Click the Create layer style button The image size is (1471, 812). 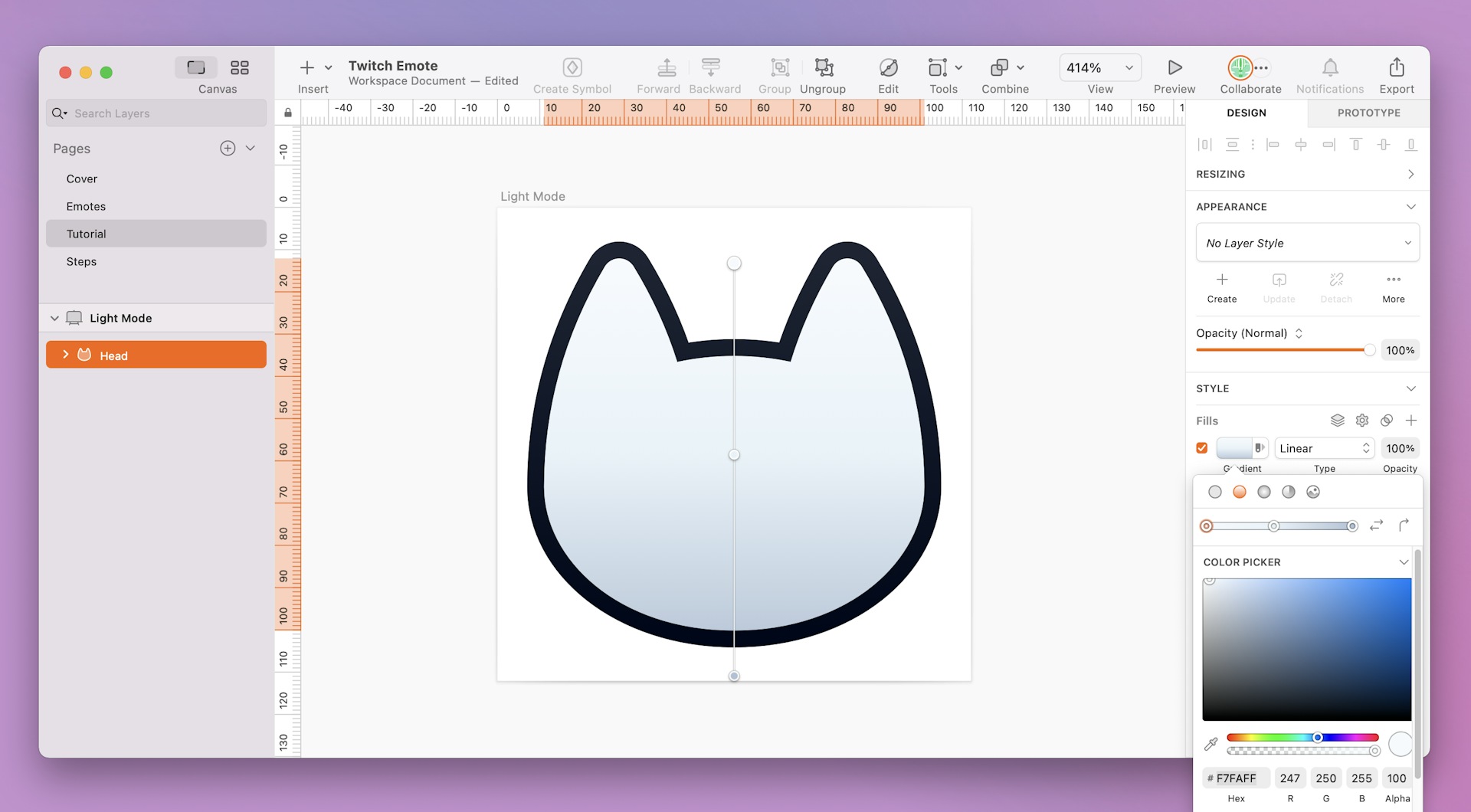click(x=1220, y=286)
